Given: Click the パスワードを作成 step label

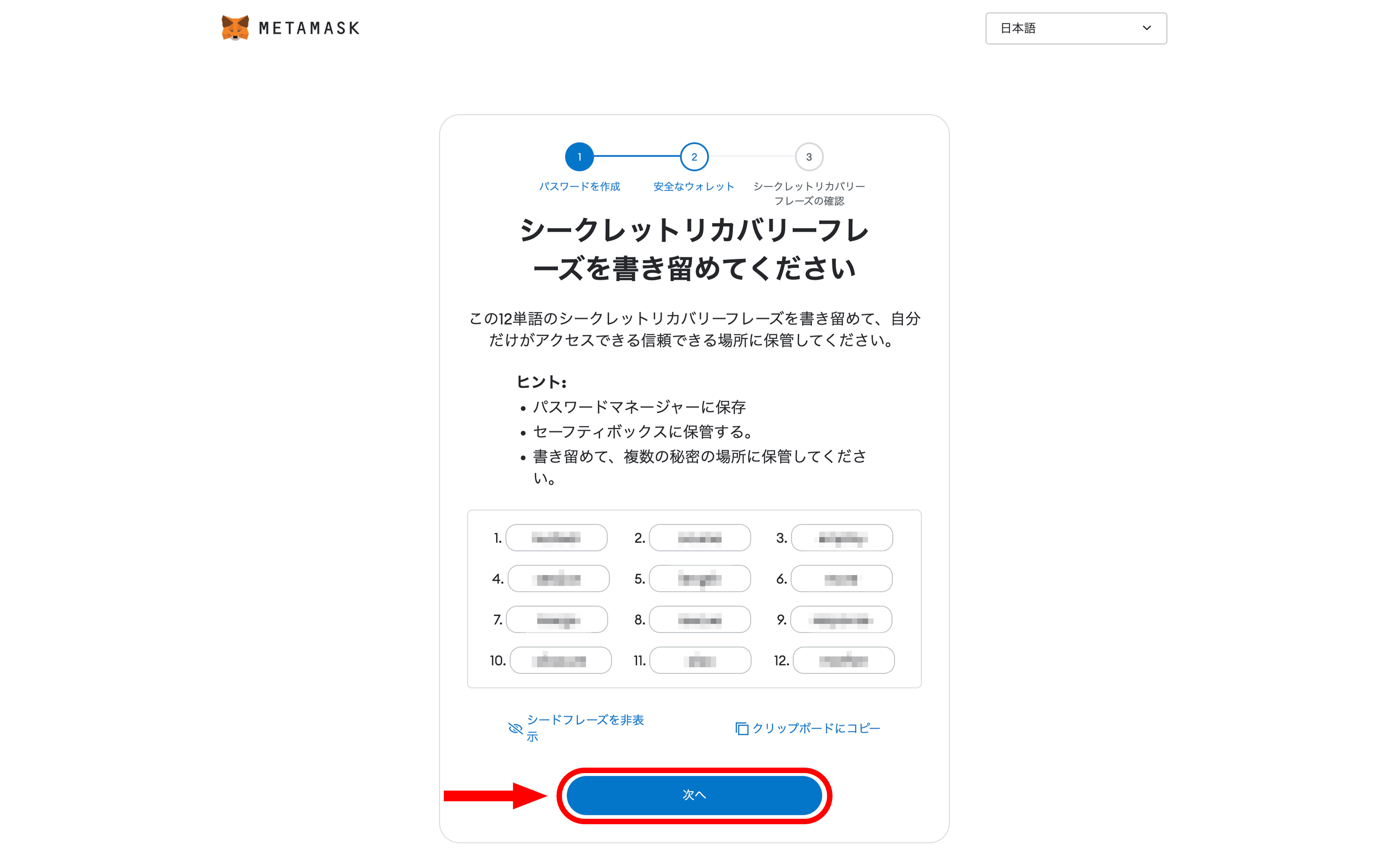Looking at the screenshot, I should pyautogui.click(x=579, y=186).
